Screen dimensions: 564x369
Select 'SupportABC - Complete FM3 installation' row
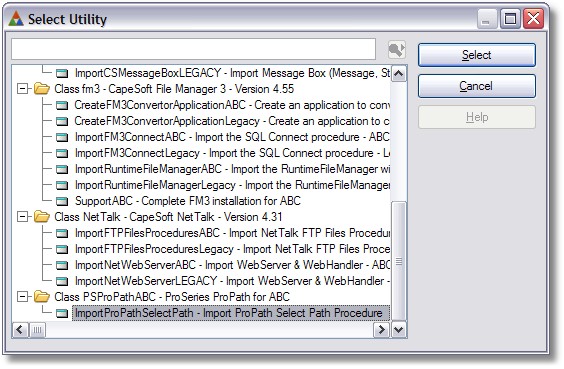click(188, 201)
